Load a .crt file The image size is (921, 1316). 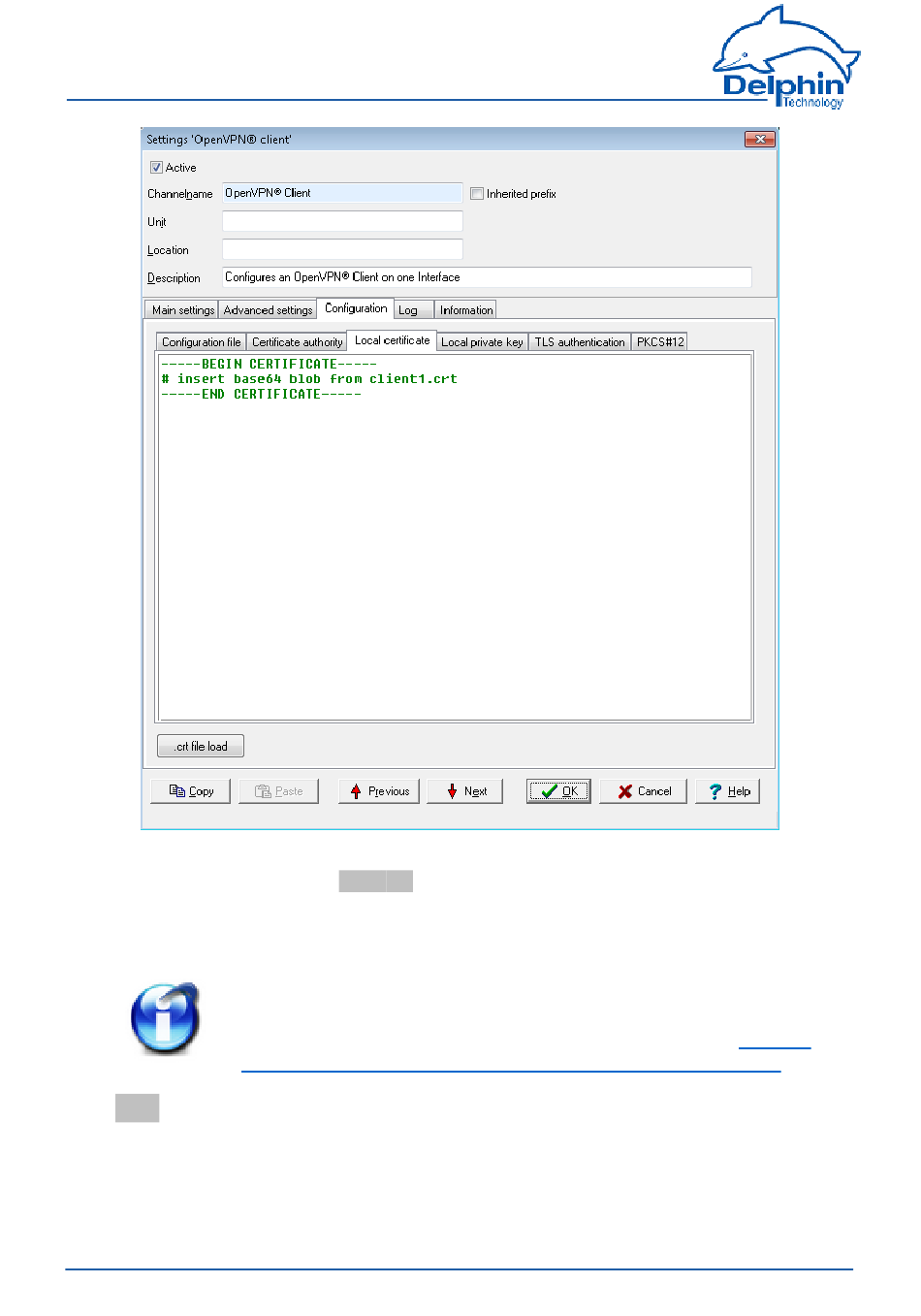(201, 746)
